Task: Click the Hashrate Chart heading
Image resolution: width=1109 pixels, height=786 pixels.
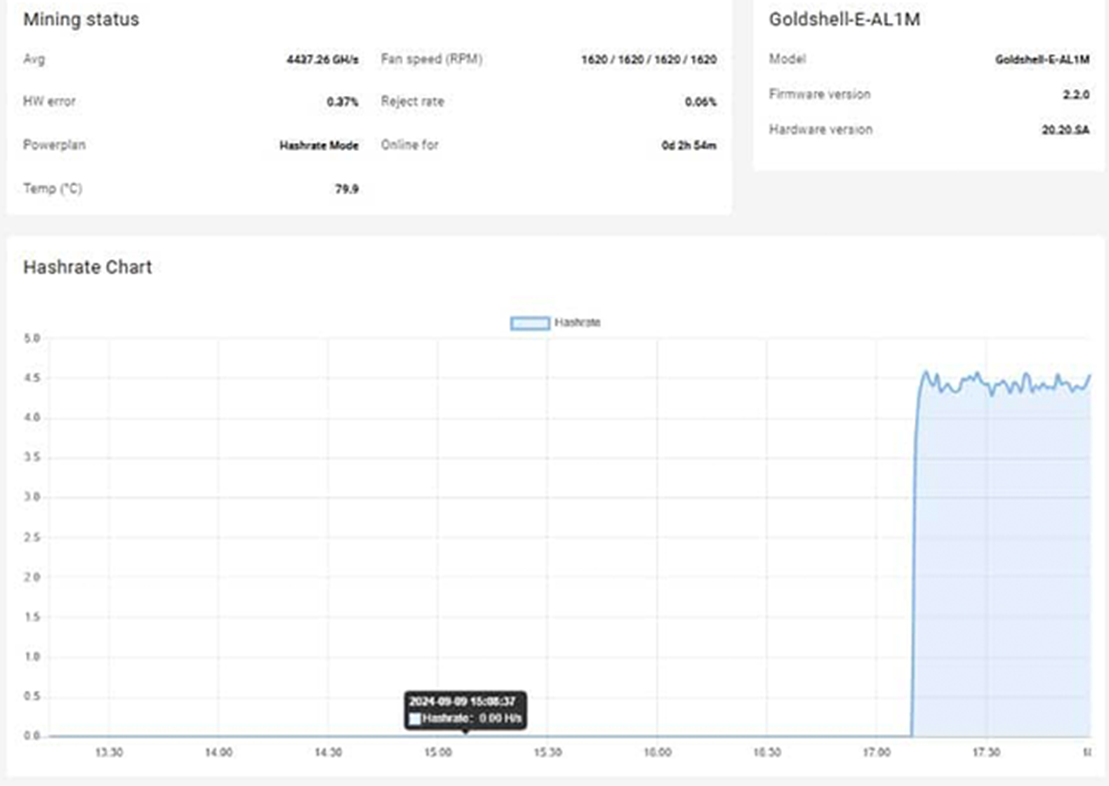Action: [x=87, y=267]
